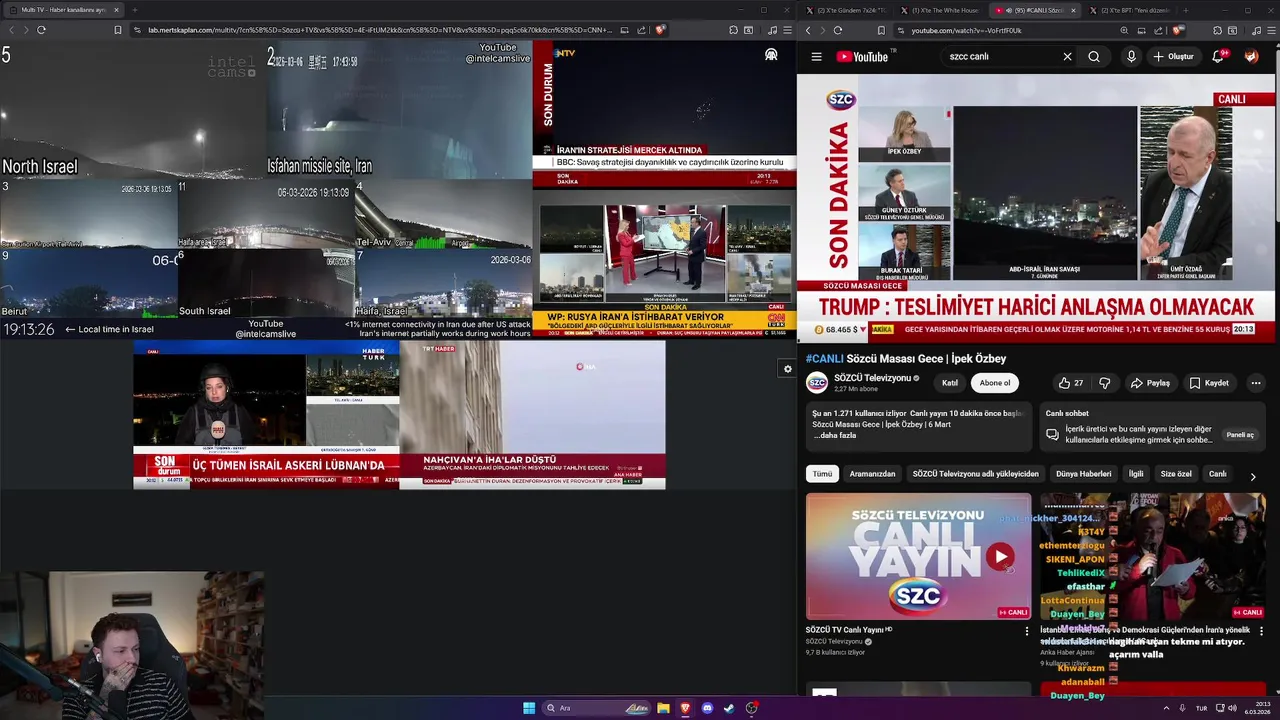Open the SÖZCÜ Televizyonu Canlı Yayın thumbnail
The height and width of the screenshot is (720, 1280).
pos(918,556)
